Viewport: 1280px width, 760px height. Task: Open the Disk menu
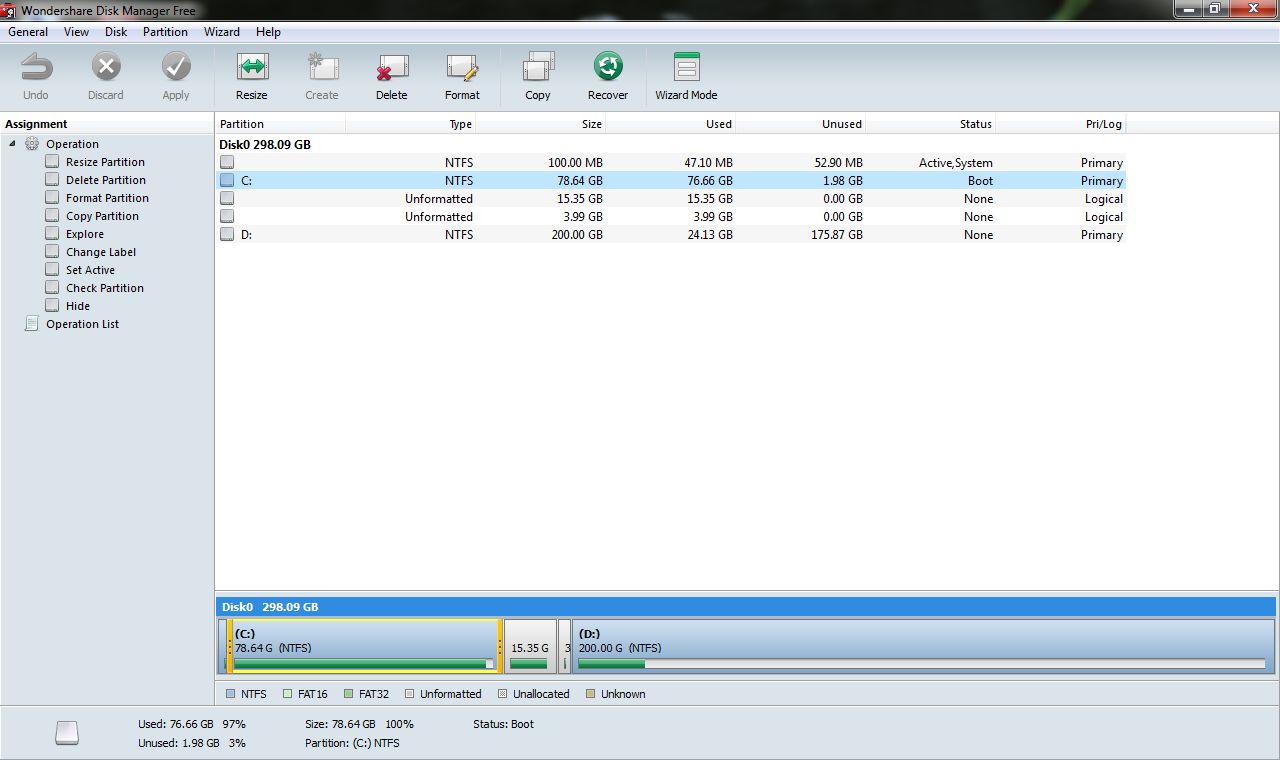[x=116, y=32]
